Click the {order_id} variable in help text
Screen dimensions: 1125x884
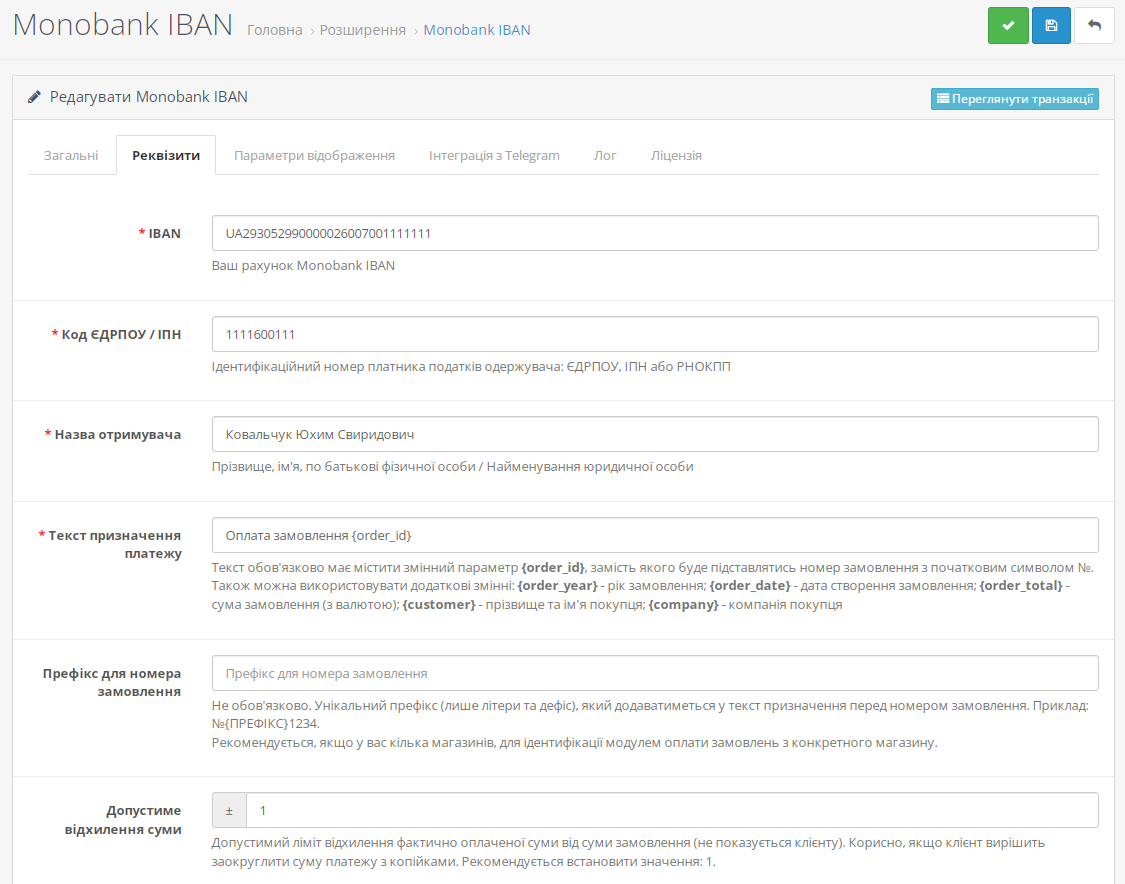pos(552,568)
